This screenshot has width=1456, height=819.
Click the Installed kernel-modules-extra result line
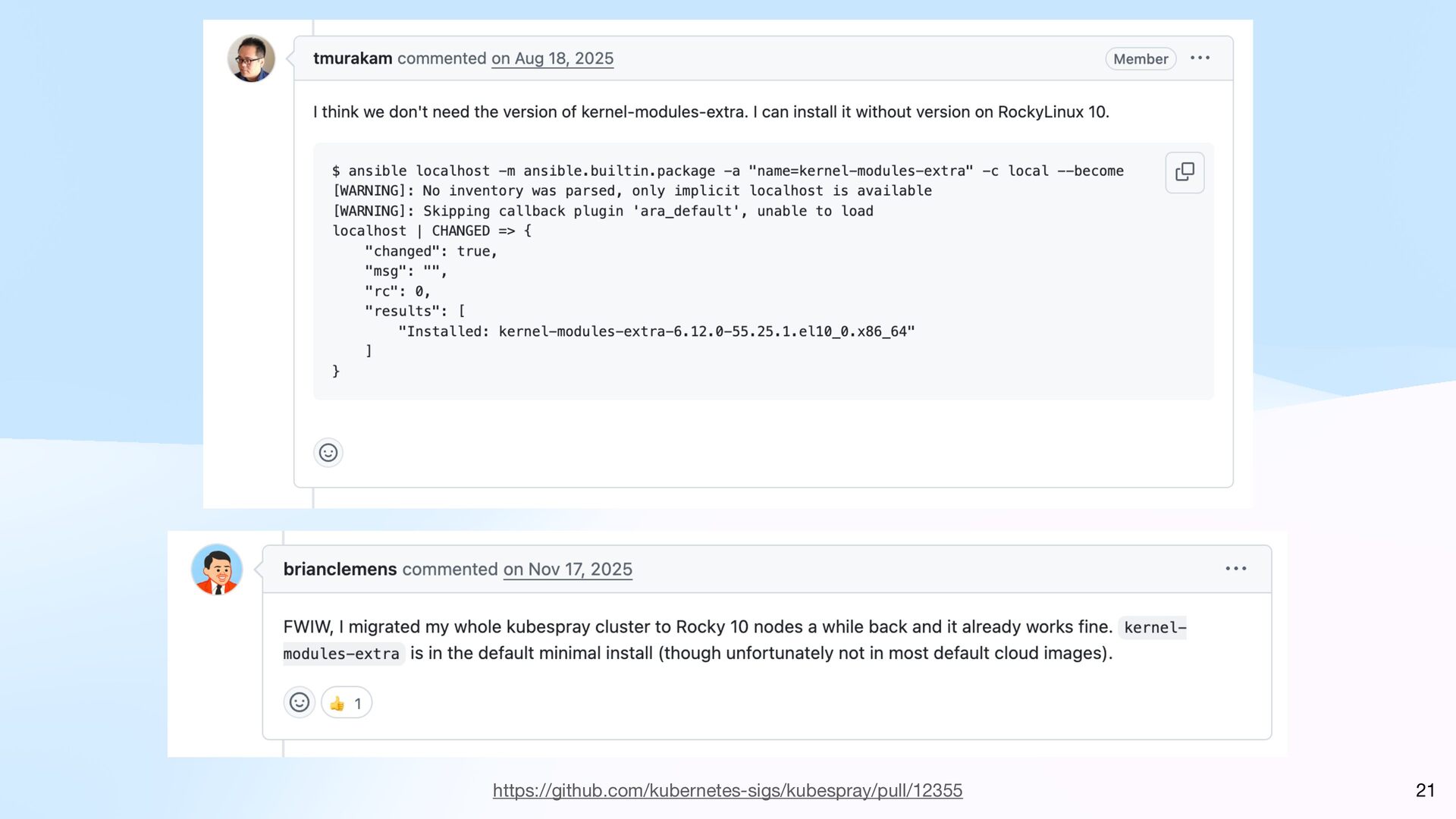click(x=656, y=331)
